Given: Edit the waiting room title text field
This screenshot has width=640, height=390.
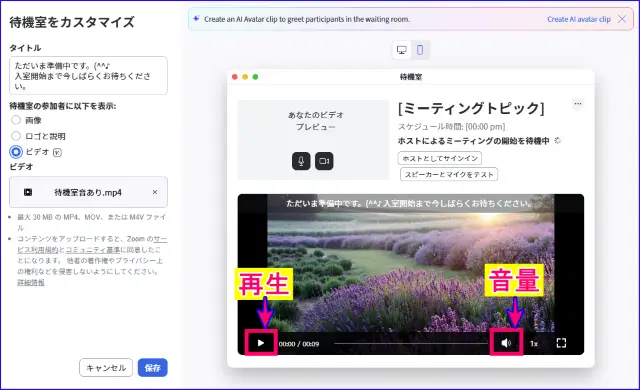Looking at the screenshot, I should 88,75.
